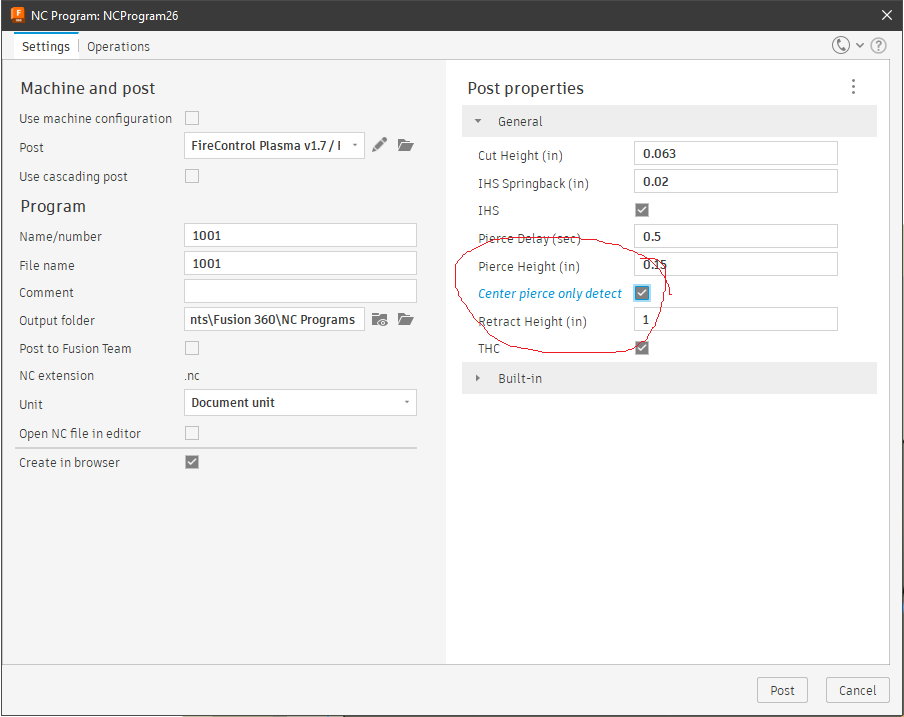Viewport: 904px width, 717px height.
Task: Toggle Center pierce only detect checkbox
Action: [x=642, y=293]
